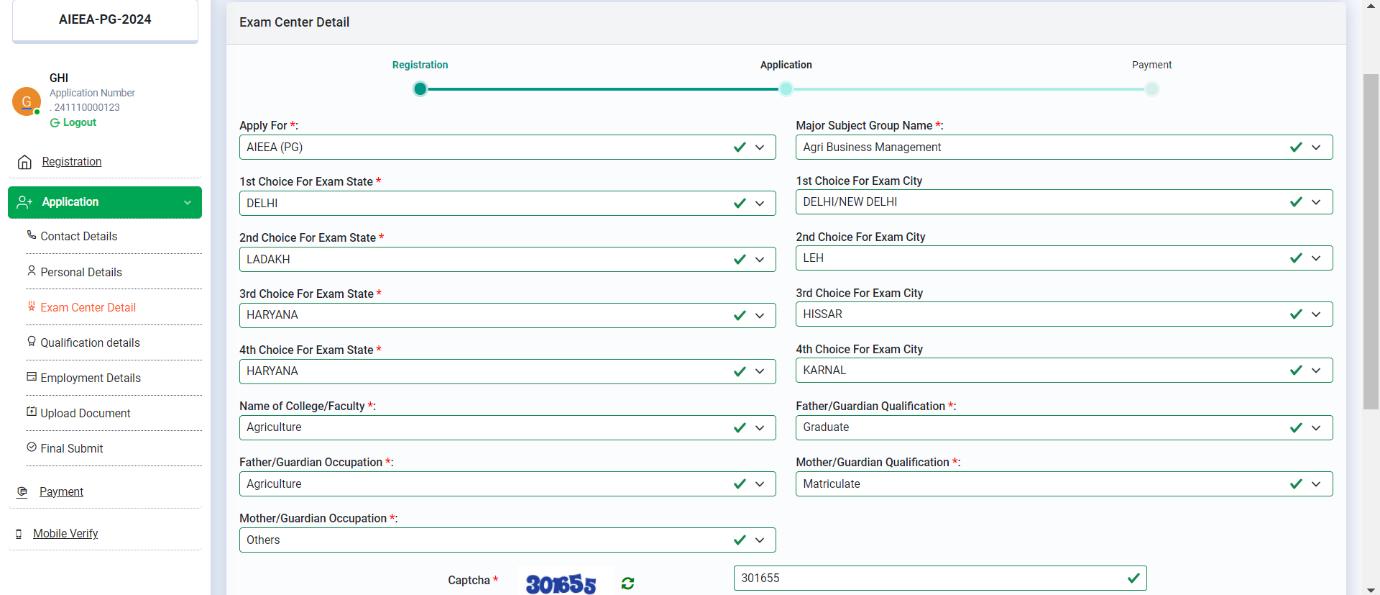Refresh the captcha image
1380x595 pixels.
(627, 583)
